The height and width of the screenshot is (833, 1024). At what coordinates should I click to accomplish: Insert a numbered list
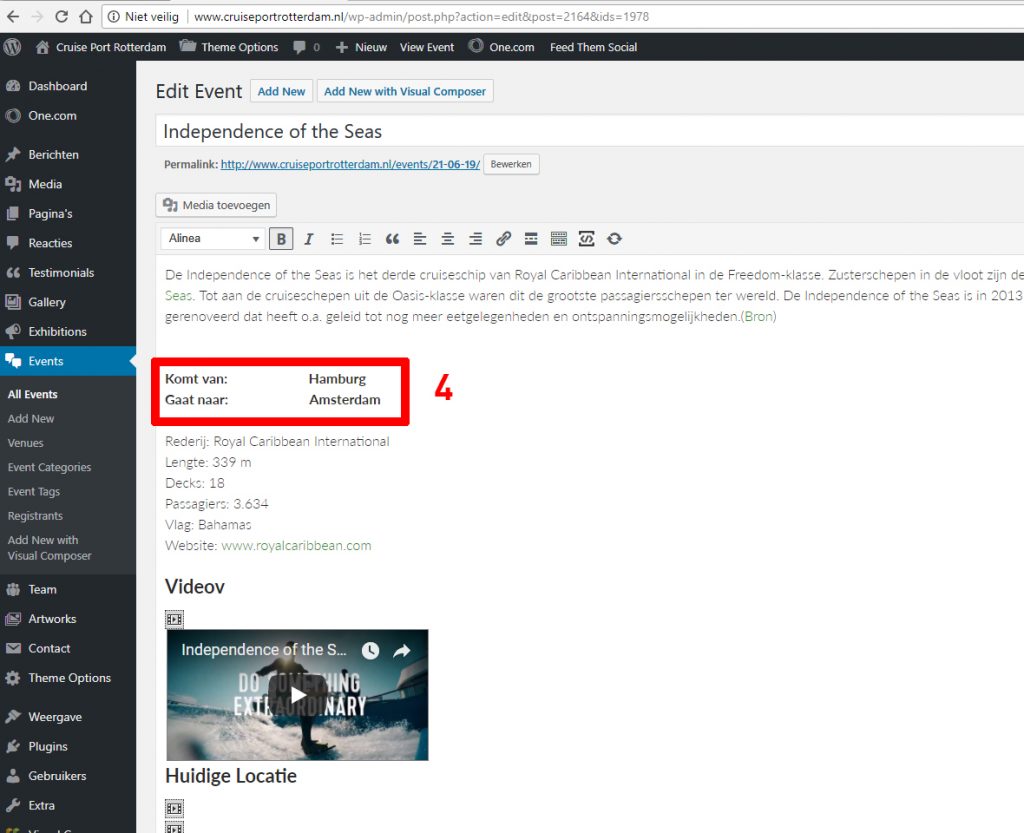pyautogui.click(x=365, y=239)
